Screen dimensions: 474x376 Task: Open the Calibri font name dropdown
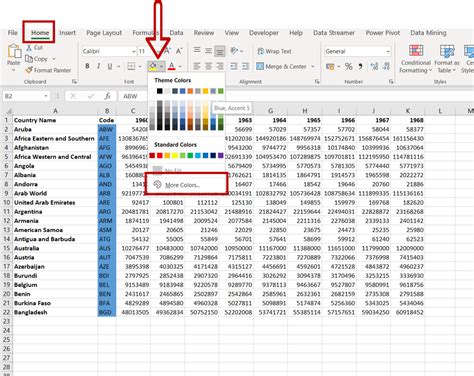point(134,51)
